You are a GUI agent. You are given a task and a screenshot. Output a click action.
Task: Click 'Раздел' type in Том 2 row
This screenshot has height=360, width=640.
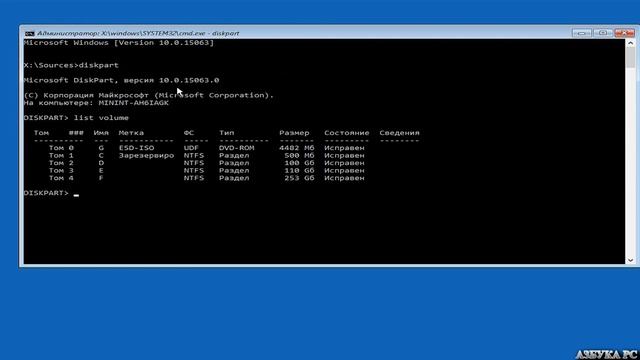coord(234,163)
